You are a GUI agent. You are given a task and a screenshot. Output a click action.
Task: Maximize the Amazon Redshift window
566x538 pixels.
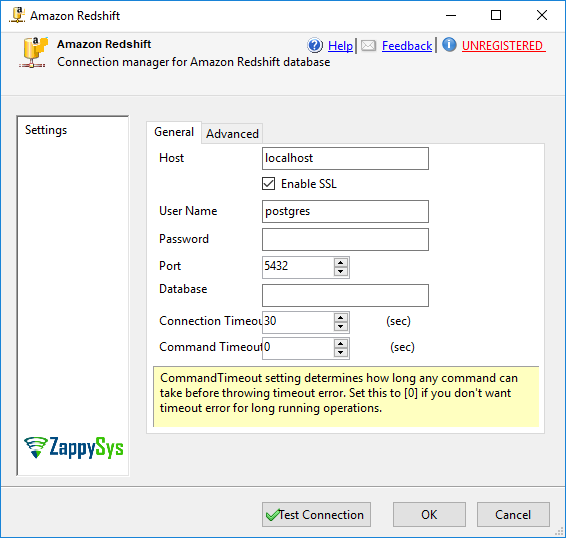click(496, 16)
